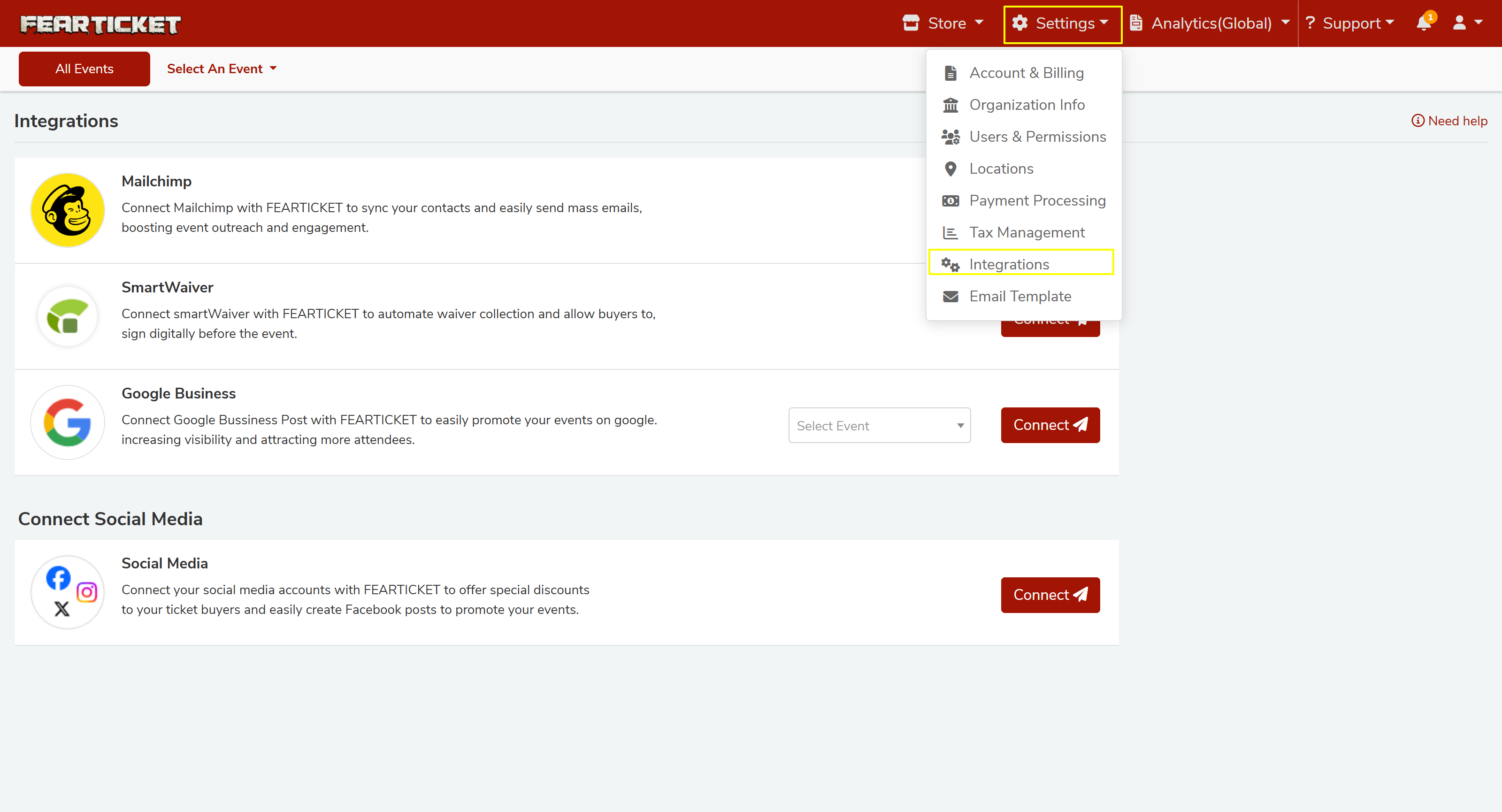Select Users & Permissions option
This screenshot has height=812, width=1502.
[x=1037, y=137]
